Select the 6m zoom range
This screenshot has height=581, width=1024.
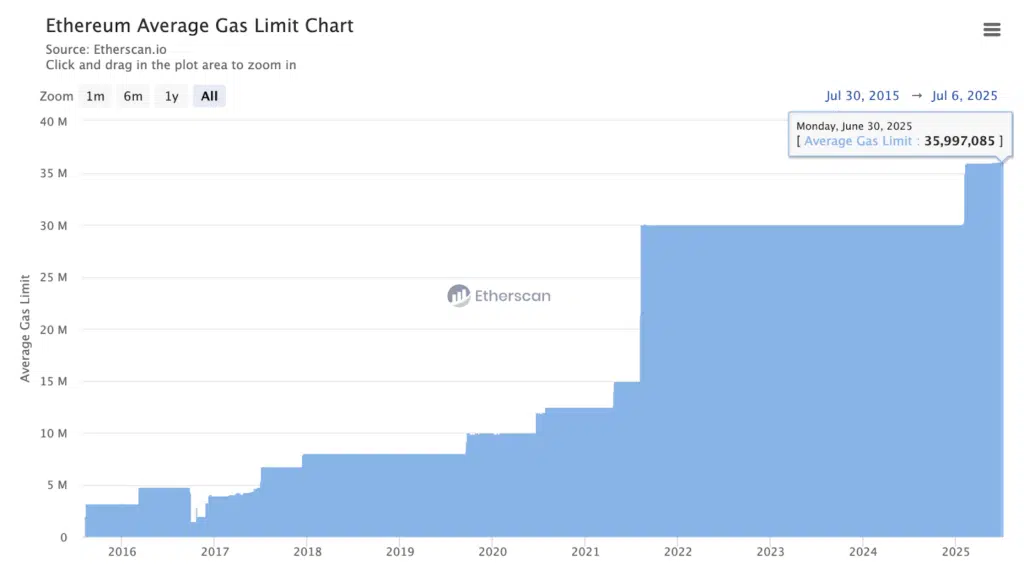click(133, 96)
